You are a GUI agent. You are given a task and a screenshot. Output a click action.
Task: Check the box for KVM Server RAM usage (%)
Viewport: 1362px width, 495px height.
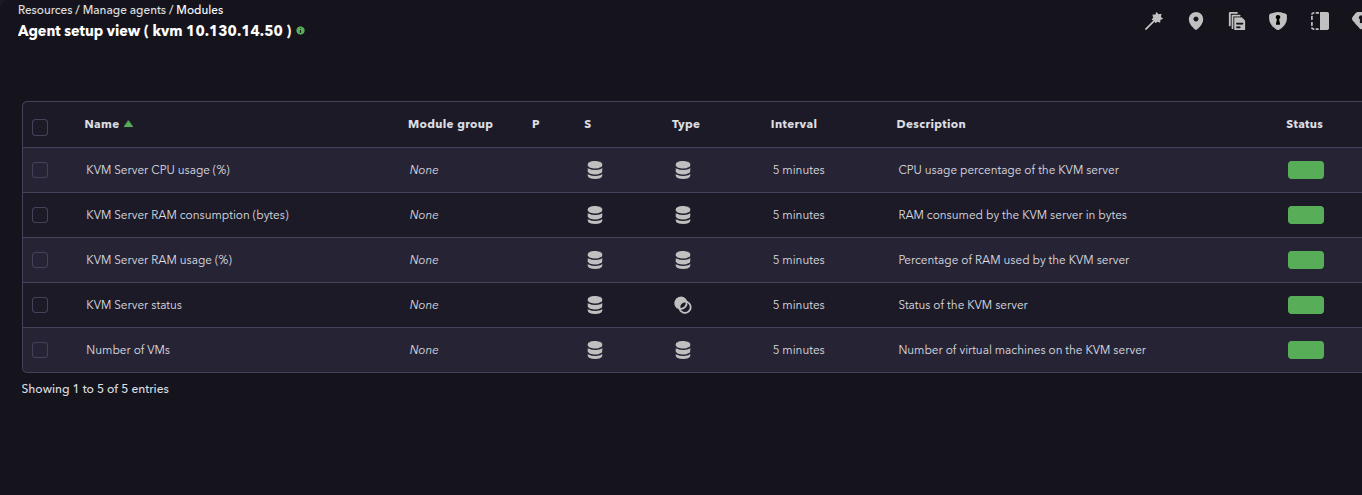coord(40,260)
